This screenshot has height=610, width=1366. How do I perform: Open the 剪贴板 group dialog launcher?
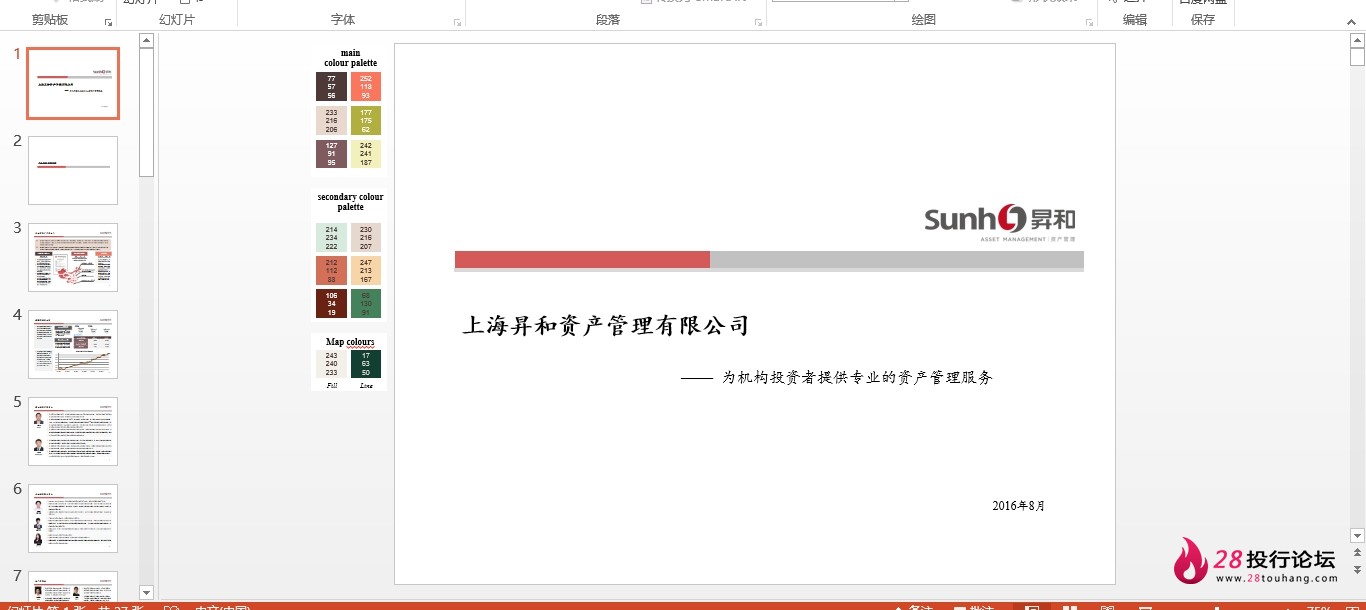109,22
